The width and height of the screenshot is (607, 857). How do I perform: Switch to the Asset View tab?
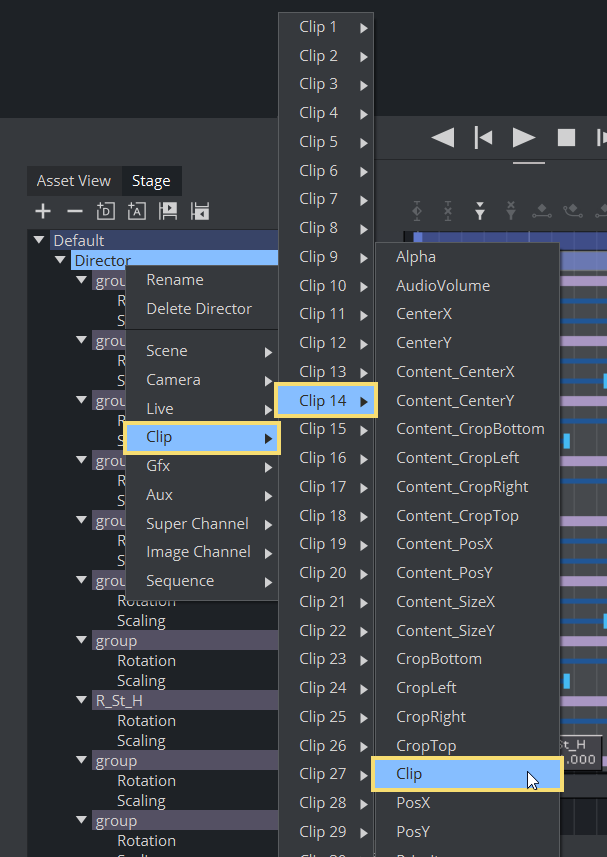coord(73,181)
